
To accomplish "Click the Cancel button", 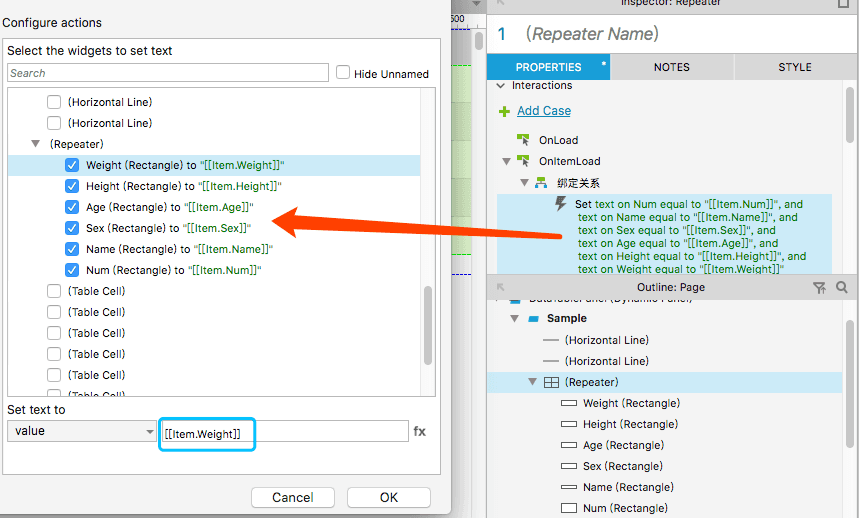I will pyautogui.click(x=293, y=497).
